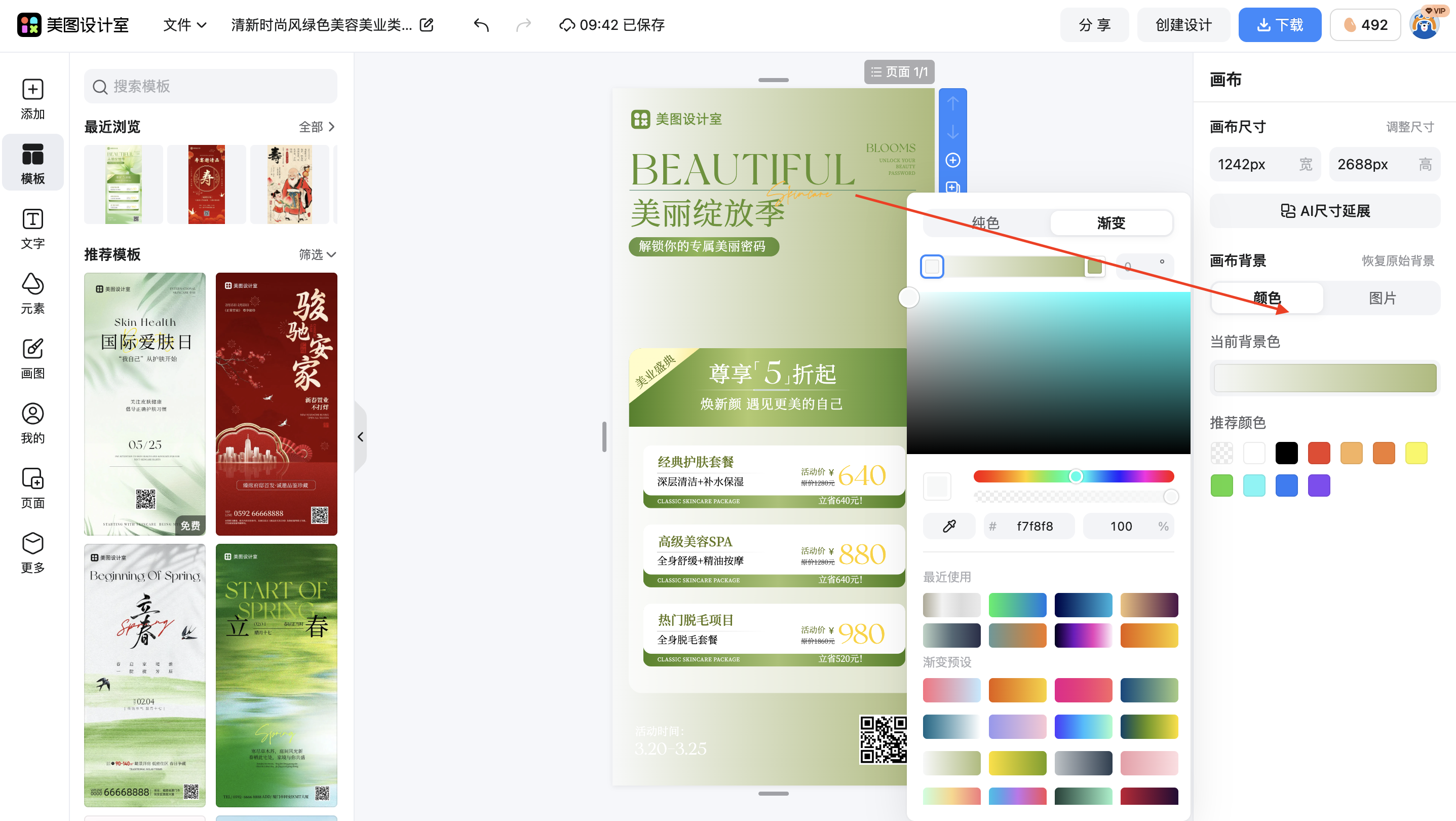View 全部 recently browsed templates
The height and width of the screenshot is (821, 1456).
316,127
